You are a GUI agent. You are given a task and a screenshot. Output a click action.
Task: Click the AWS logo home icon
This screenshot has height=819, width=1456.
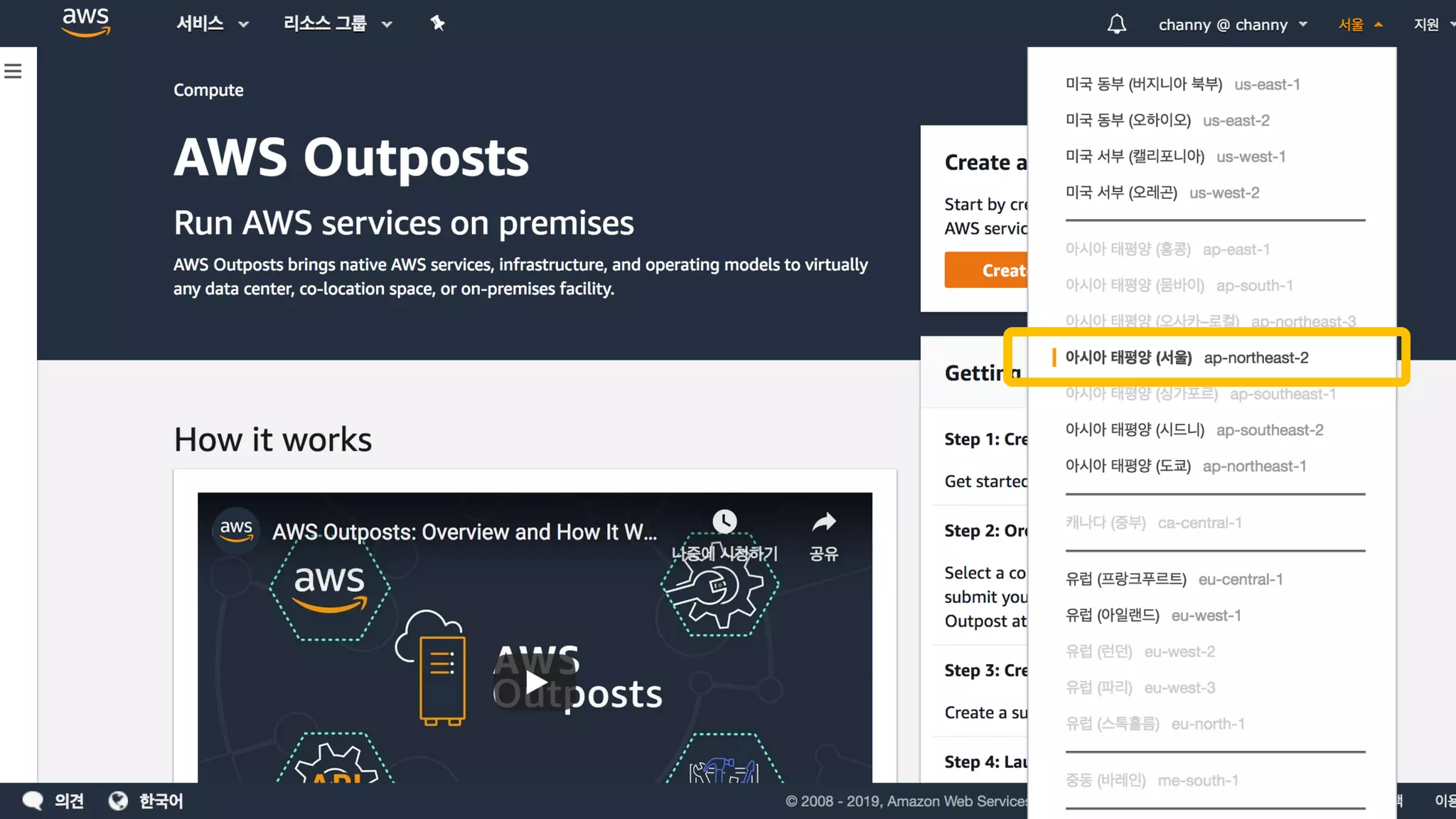click(x=86, y=23)
